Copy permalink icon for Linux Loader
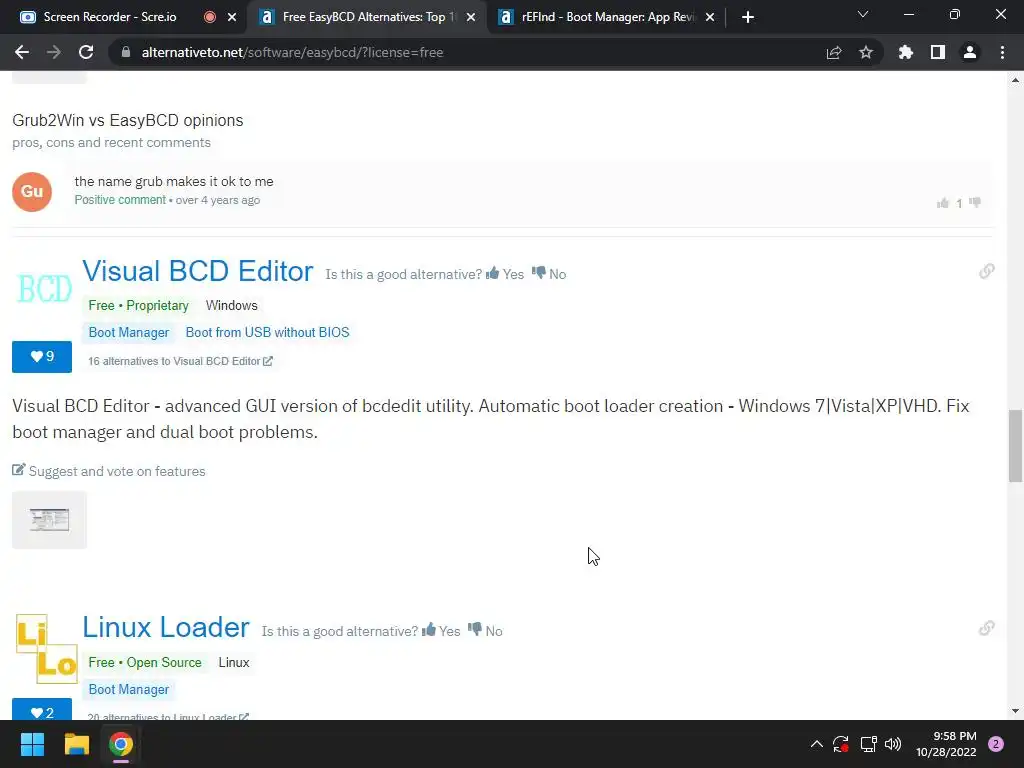The image size is (1024, 768). (987, 628)
